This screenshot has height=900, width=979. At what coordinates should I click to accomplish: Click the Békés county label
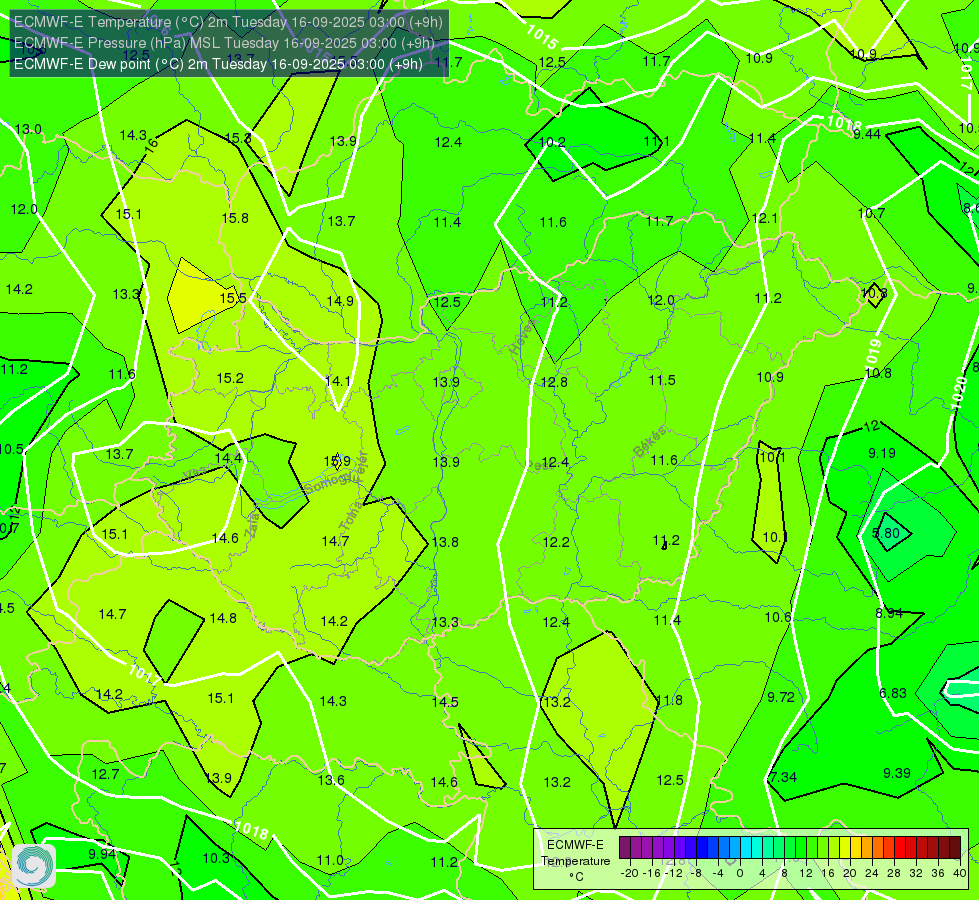tap(649, 442)
